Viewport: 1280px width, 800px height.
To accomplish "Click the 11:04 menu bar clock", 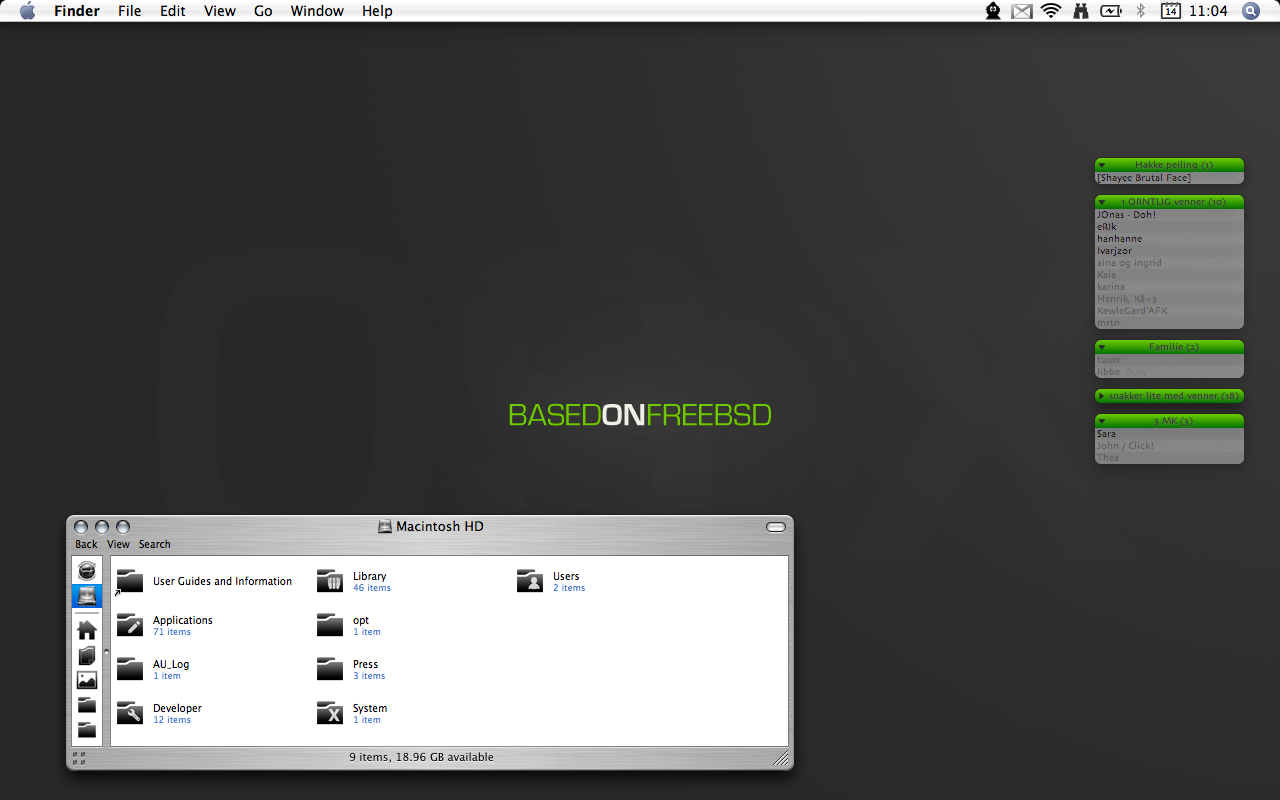I will coord(1208,11).
